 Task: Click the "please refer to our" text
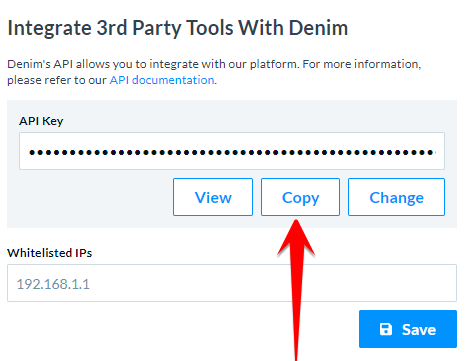point(57,80)
